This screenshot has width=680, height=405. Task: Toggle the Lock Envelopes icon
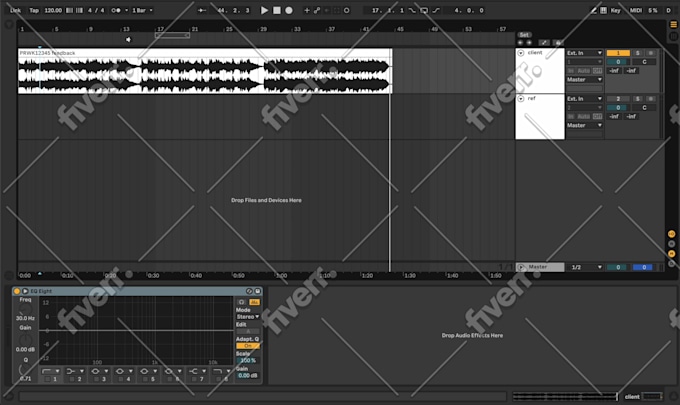(x=558, y=42)
